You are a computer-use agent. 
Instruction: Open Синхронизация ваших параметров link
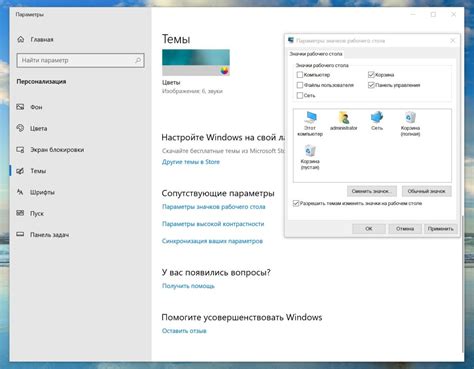[212, 241]
